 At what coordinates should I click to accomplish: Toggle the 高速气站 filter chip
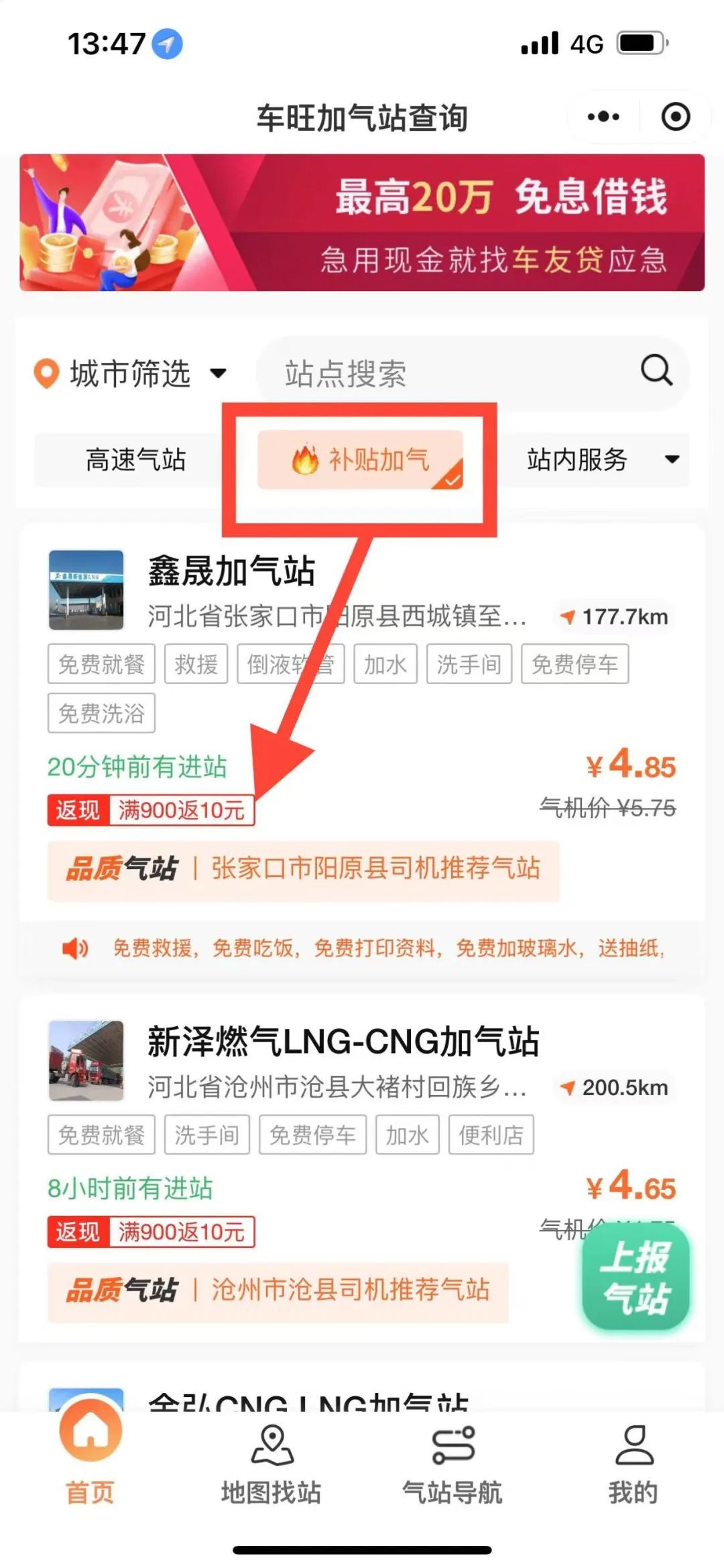pos(135,460)
